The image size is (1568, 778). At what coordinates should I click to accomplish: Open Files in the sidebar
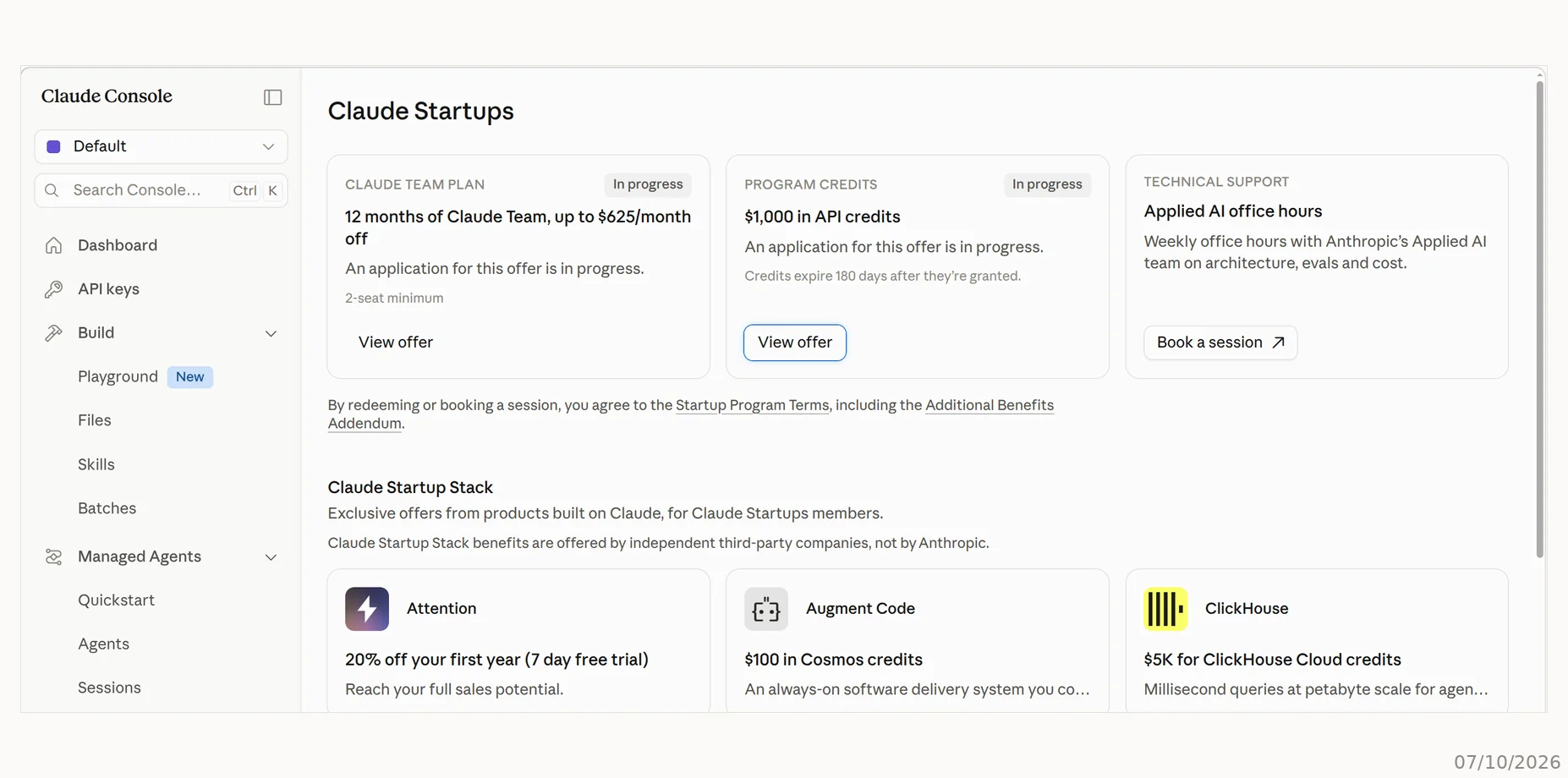95,420
